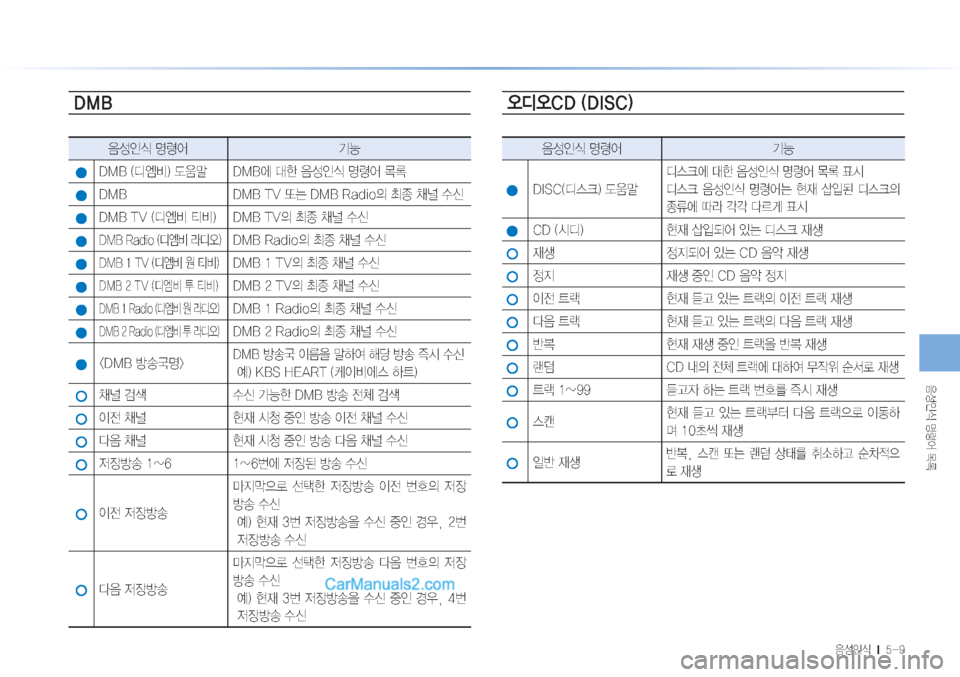Click 'CD 내의 전체 트랙에 대하여 무작위 순서로 재생'
960x677 pixels.
(x=782, y=367)
